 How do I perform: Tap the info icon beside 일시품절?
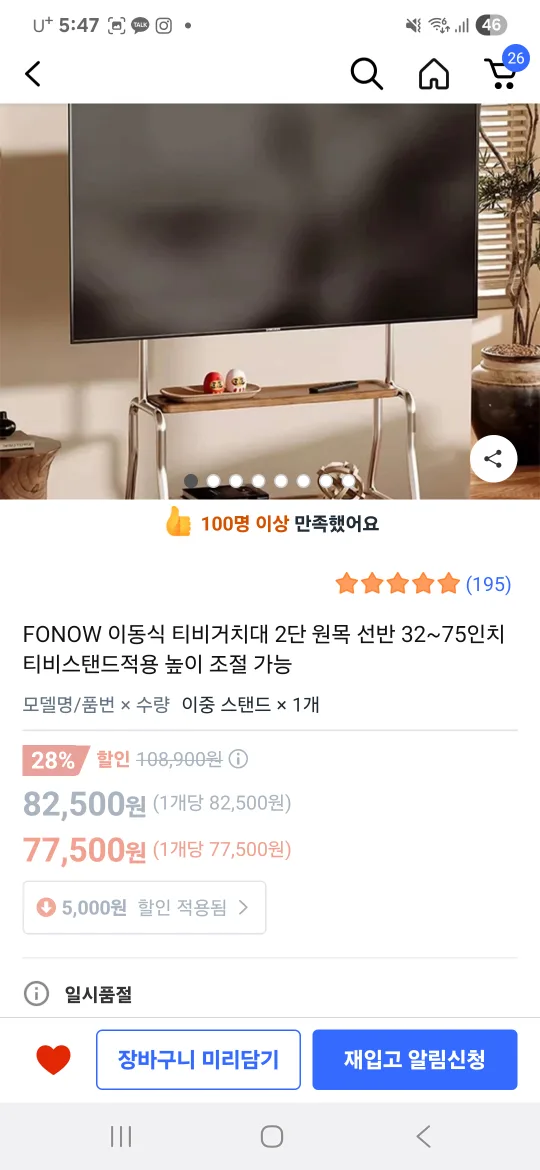pos(36,993)
